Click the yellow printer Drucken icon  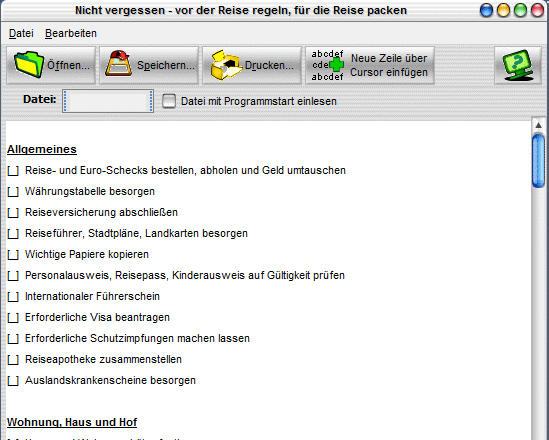pos(226,65)
